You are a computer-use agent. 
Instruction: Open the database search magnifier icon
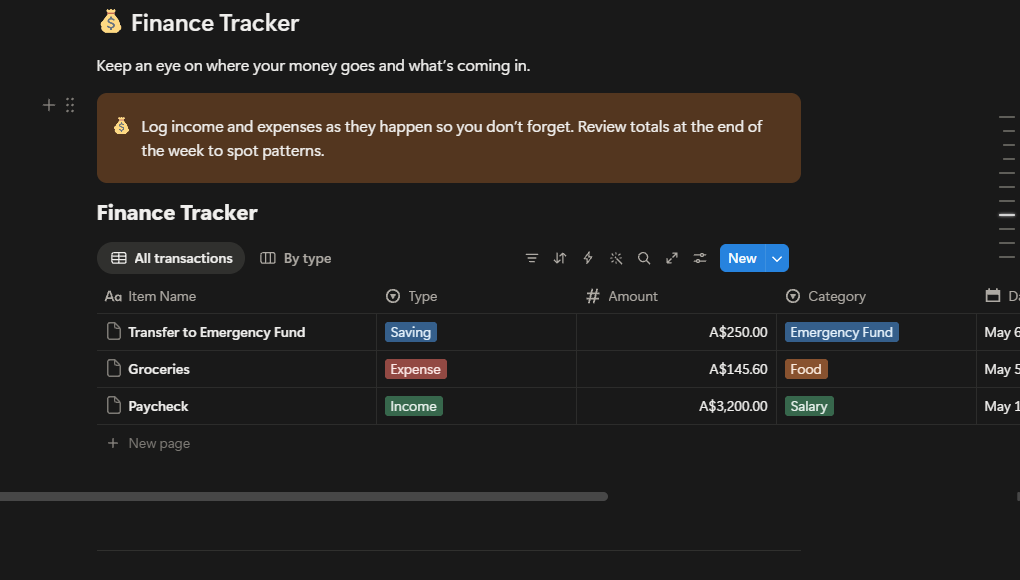(644, 258)
